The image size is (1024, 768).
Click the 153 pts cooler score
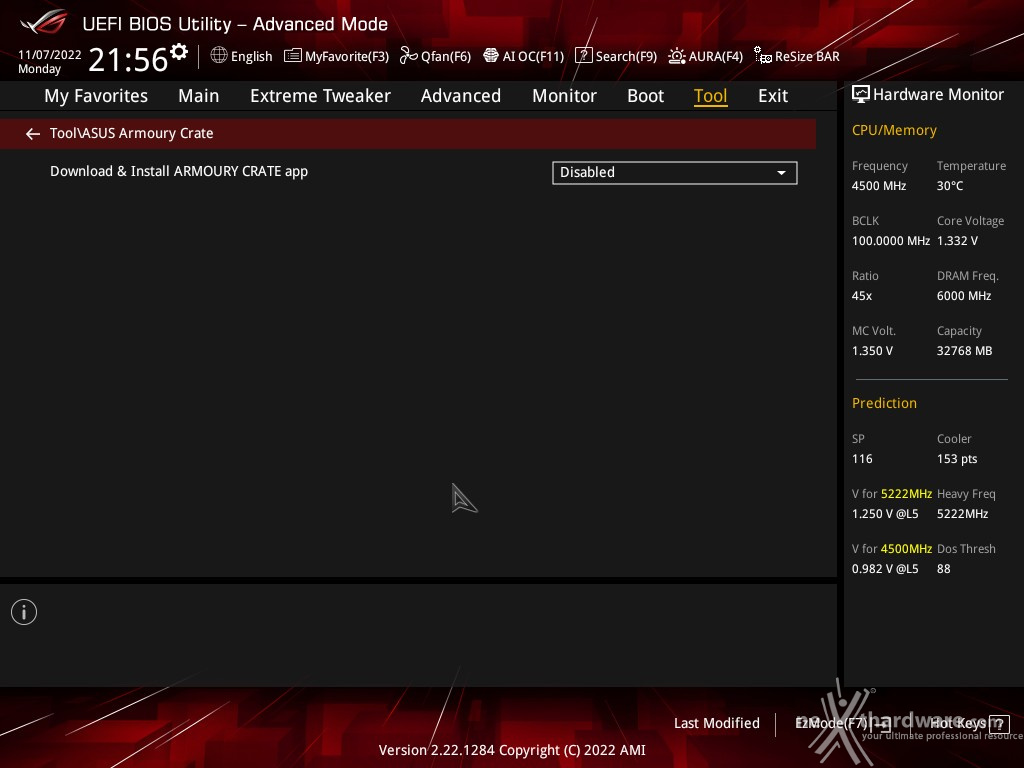click(x=957, y=458)
